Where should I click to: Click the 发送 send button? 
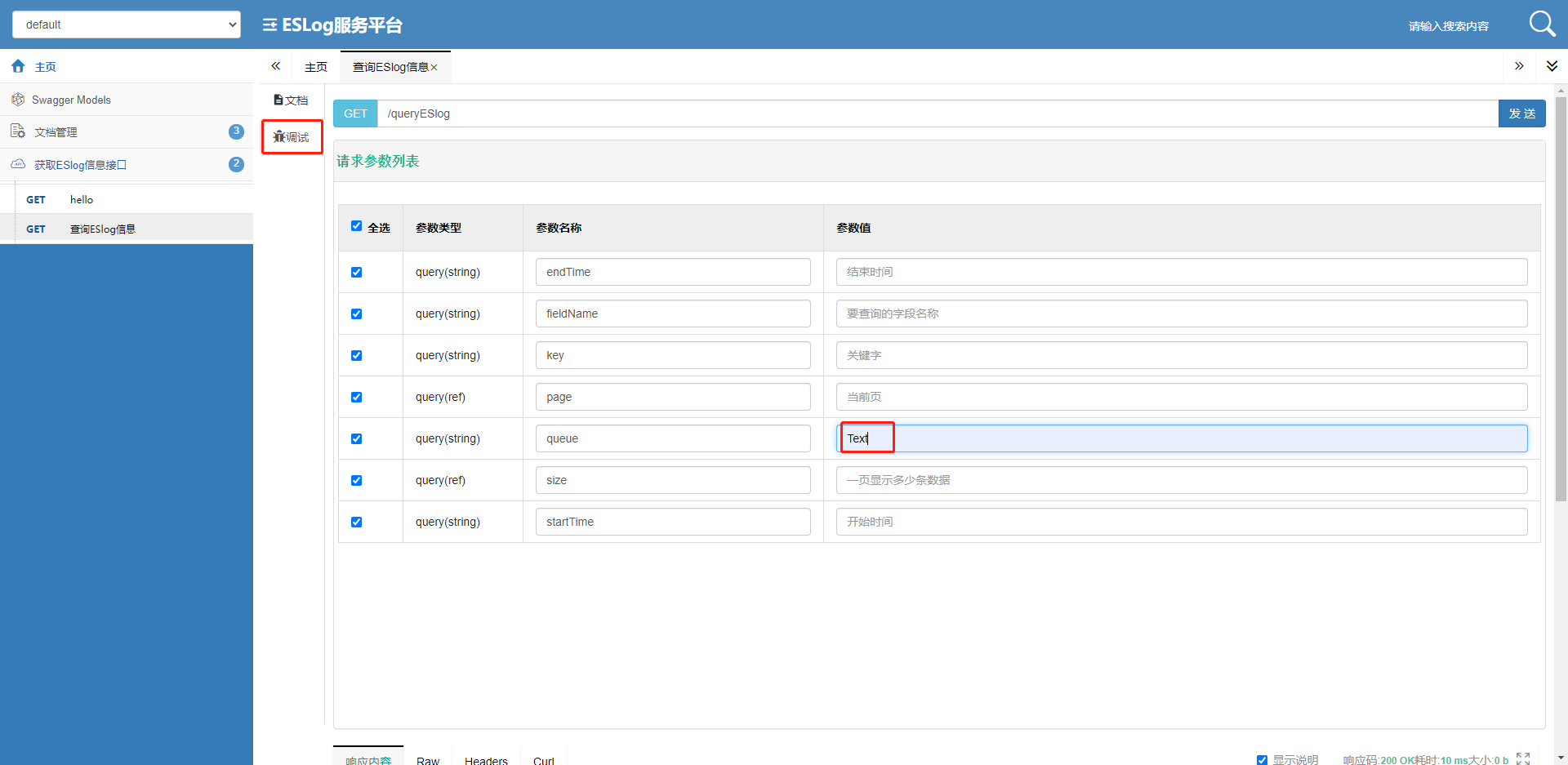(x=1522, y=113)
